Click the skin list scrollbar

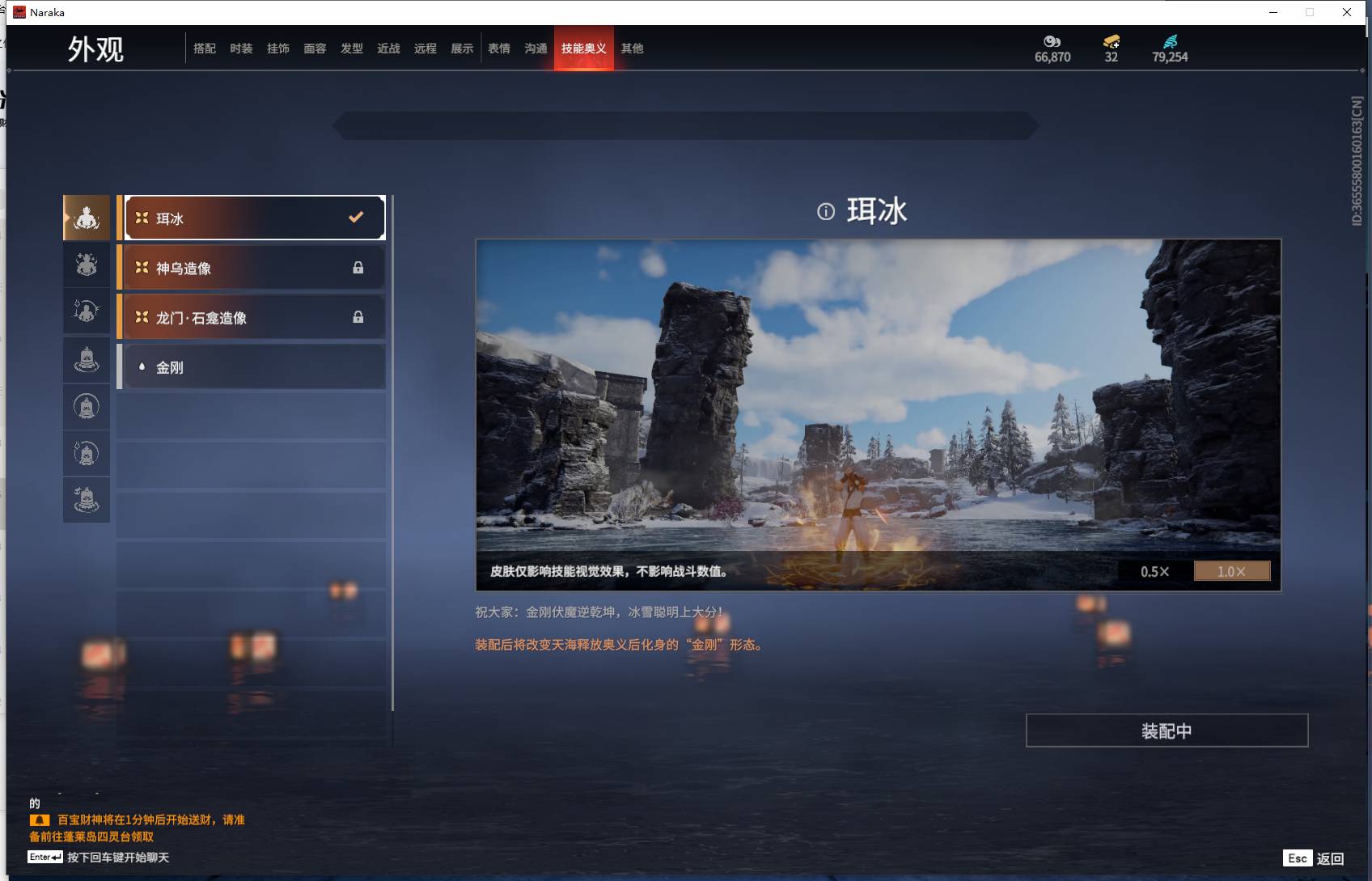pos(392,453)
